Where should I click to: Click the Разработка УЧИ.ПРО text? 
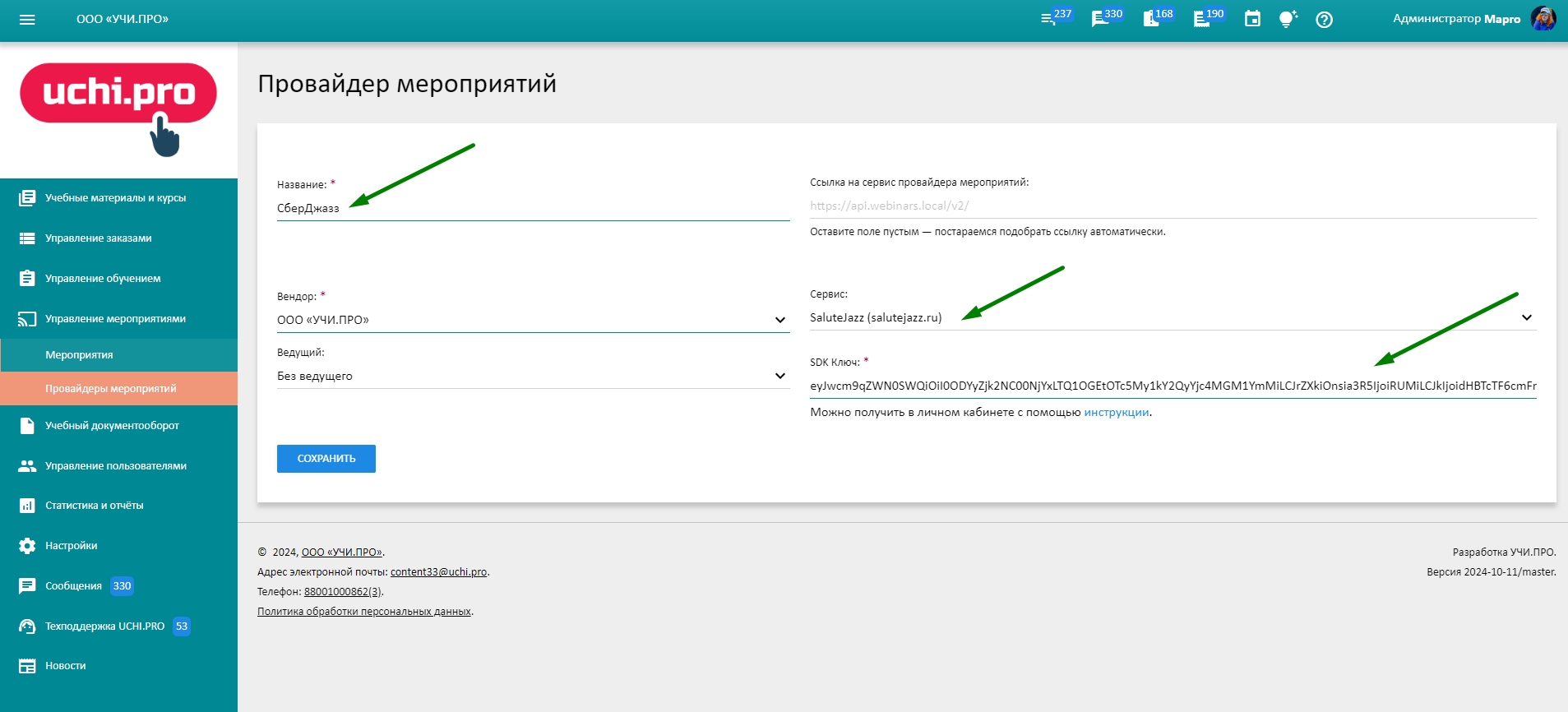click(1504, 552)
